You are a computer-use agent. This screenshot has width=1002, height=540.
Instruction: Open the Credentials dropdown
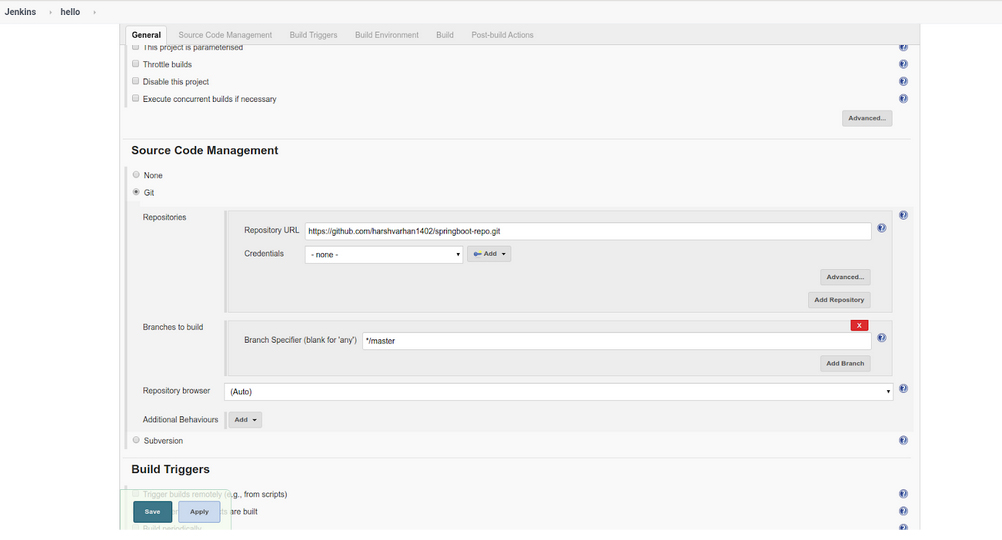[x=383, y=255]
